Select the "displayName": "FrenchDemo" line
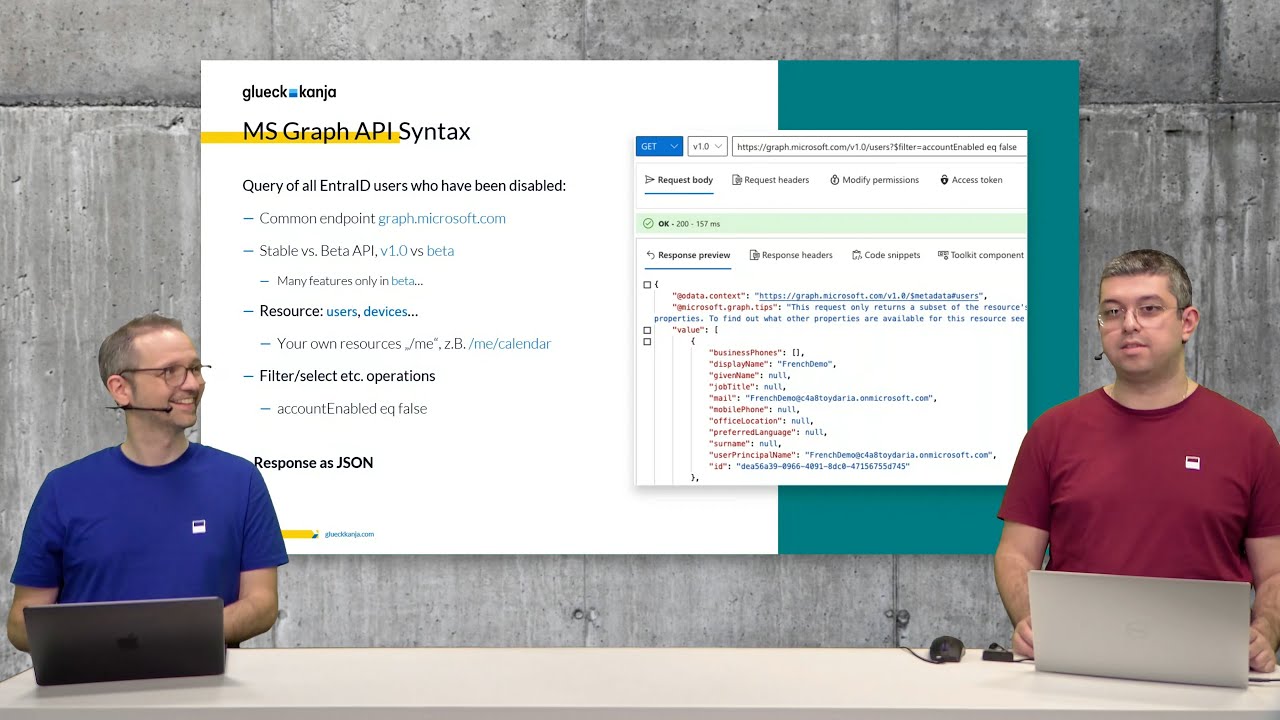1280x720 pixels. pyautogui.click(x=772, y=364)
